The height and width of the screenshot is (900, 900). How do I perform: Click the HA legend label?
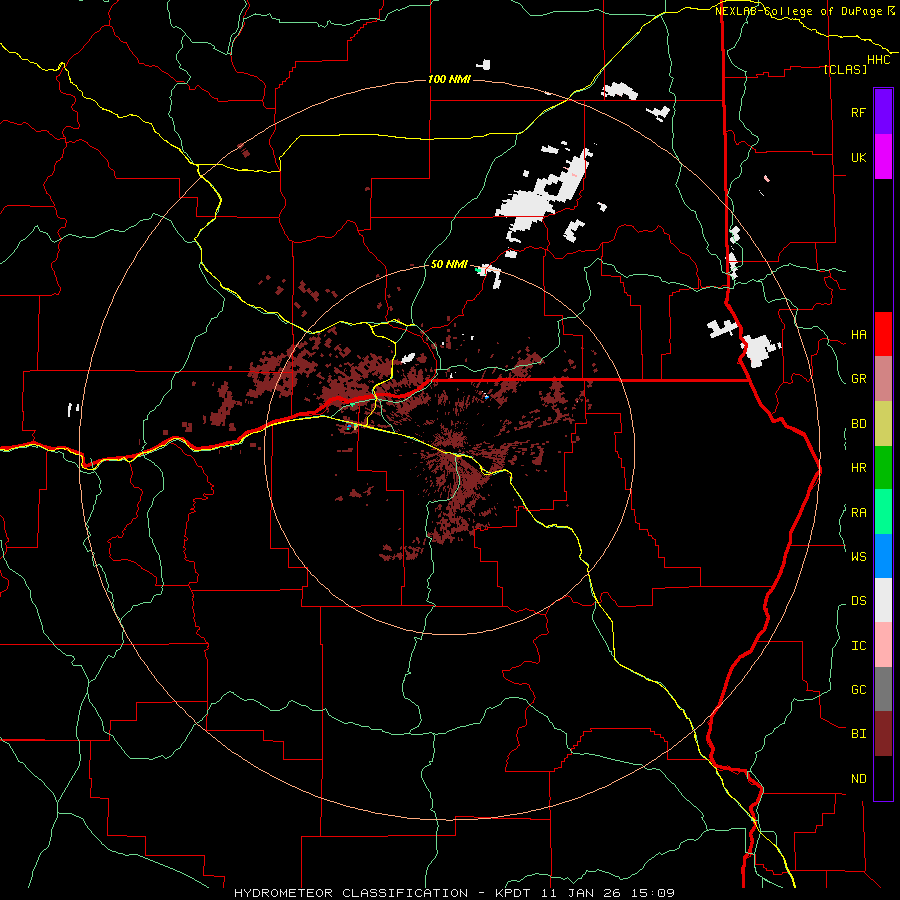[x=858, y=334]
